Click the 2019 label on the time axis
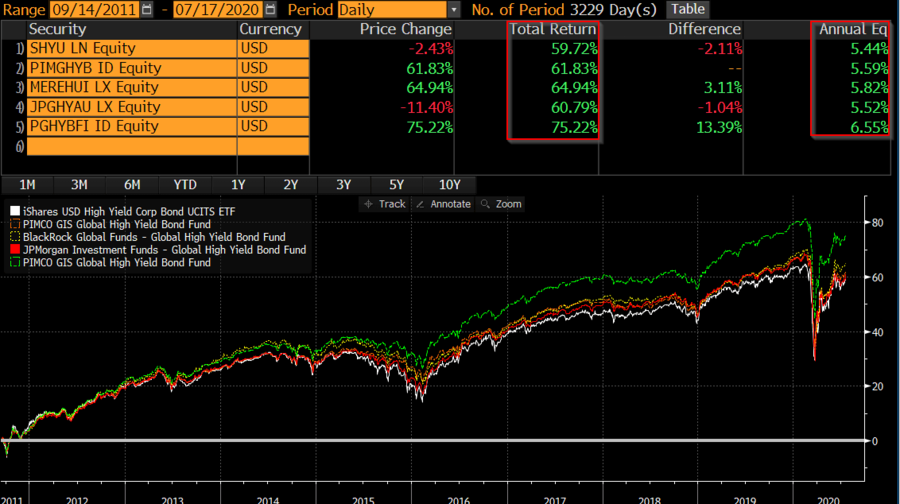 point(745,499)
